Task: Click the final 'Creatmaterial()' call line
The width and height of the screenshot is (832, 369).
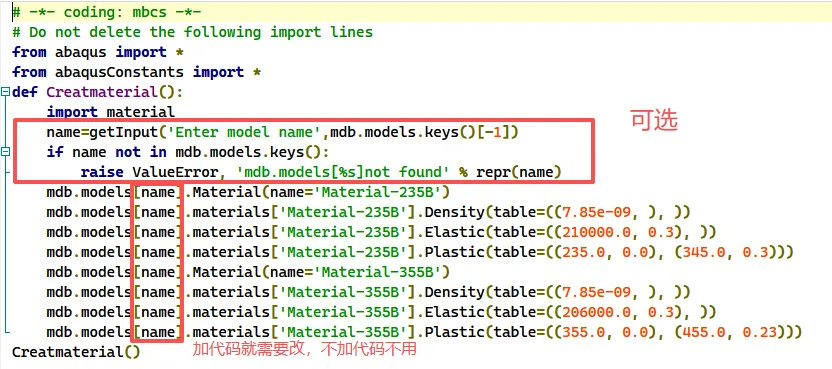Action: 76,352
